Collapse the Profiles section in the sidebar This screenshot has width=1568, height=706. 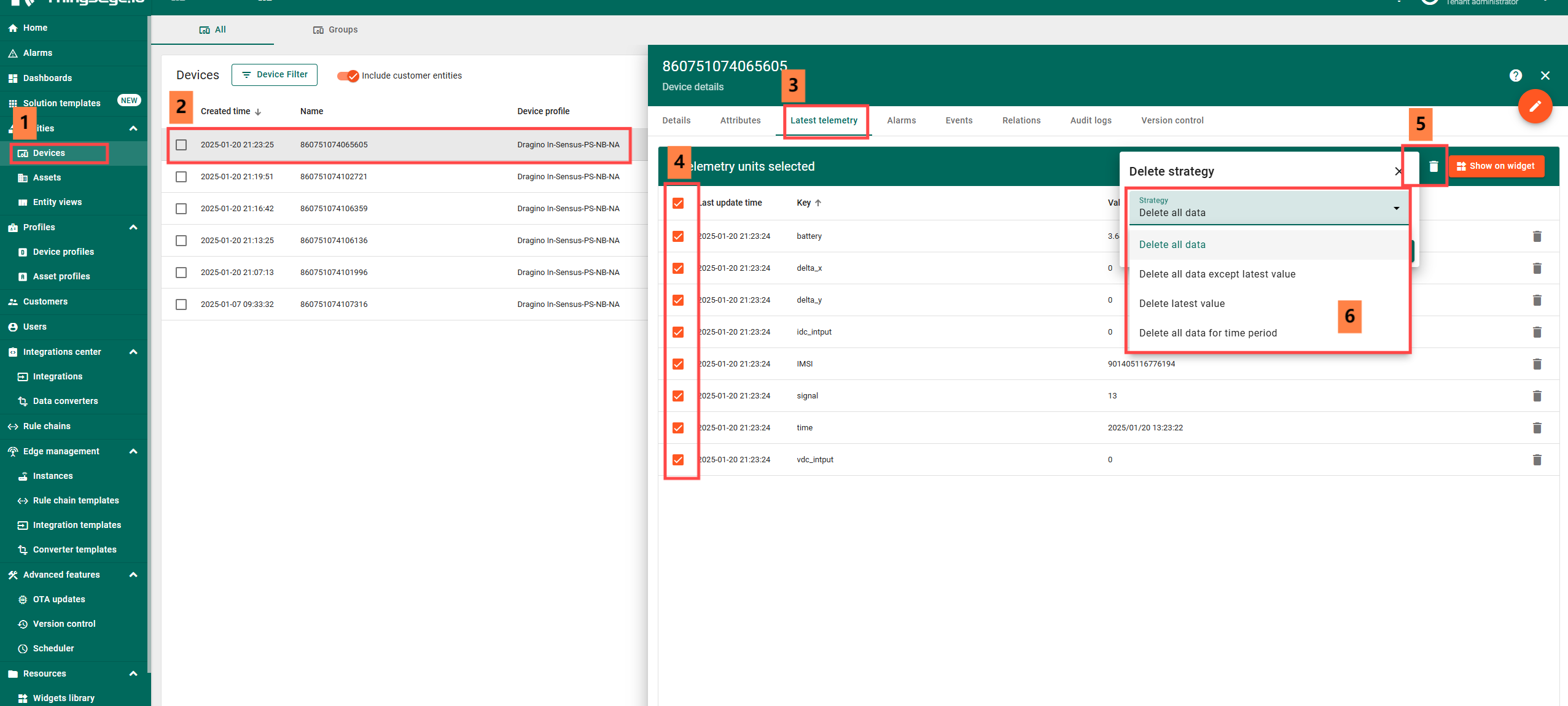(x=133, y=227)
